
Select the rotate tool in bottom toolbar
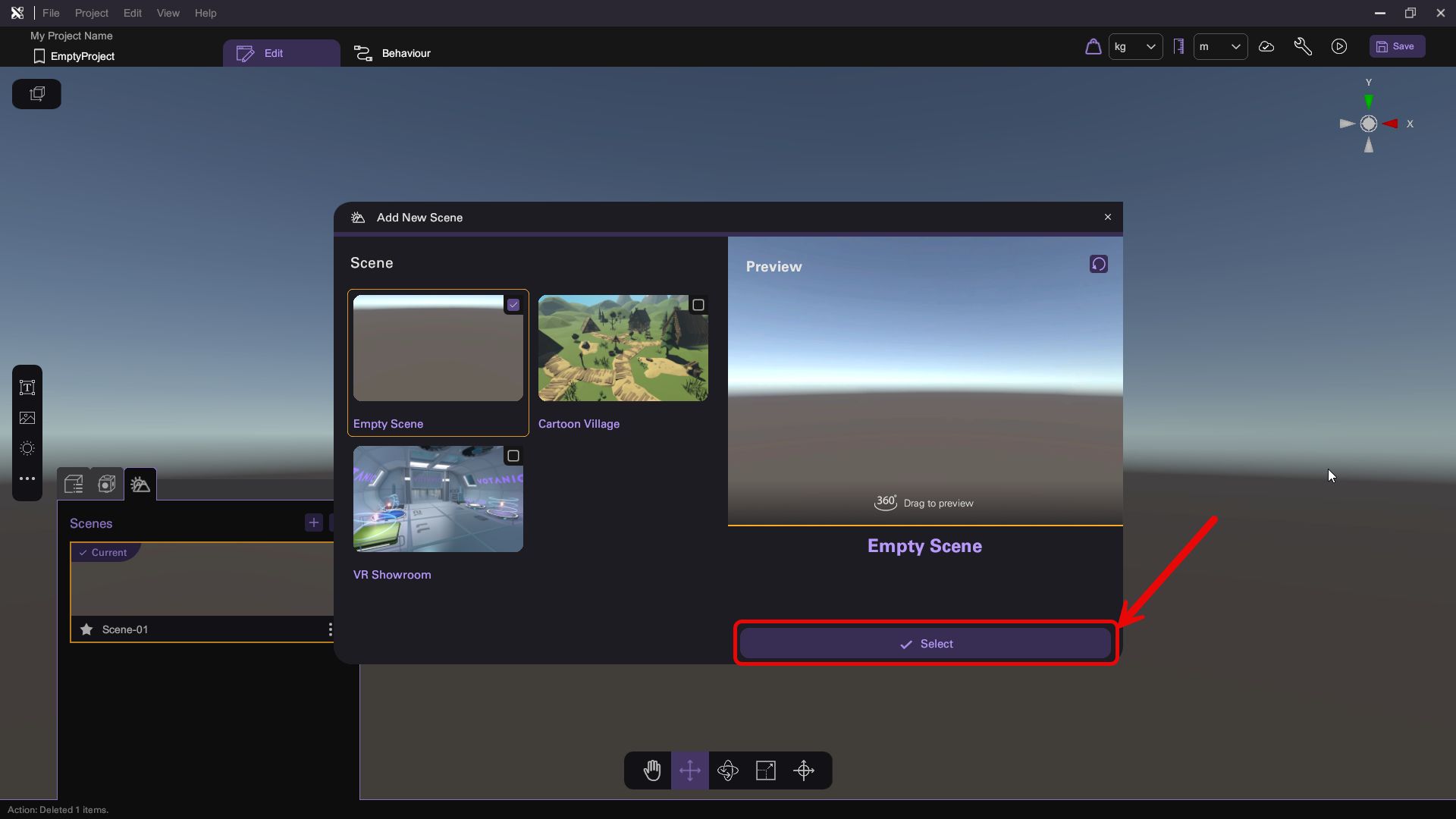pyautogui.click(x=728, y=770)
